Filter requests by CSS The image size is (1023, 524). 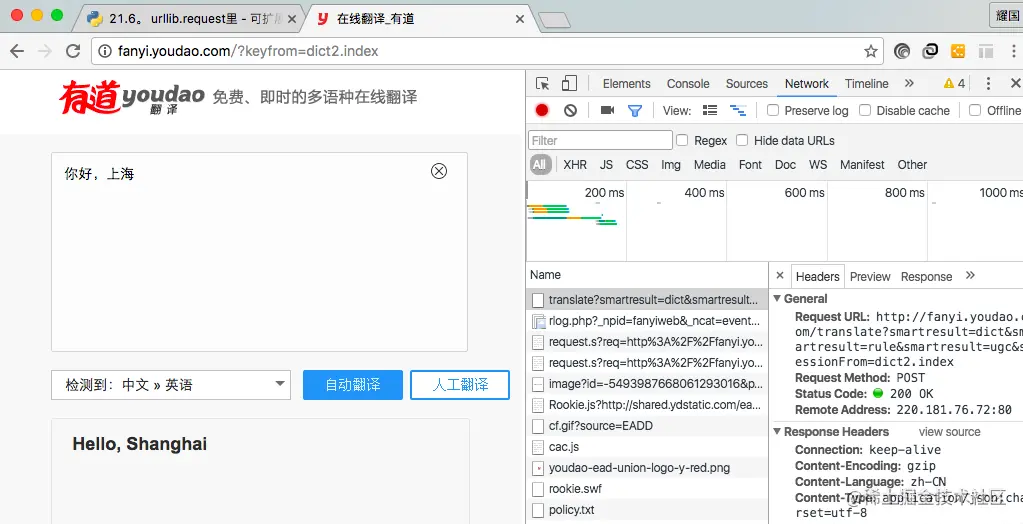coord(637,164)
